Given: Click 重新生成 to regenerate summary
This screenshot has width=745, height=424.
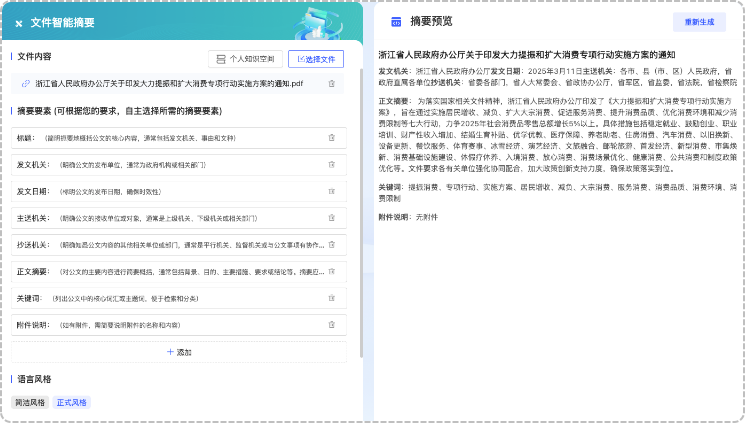Looking at the screenshot, I should tap(699, 21).
